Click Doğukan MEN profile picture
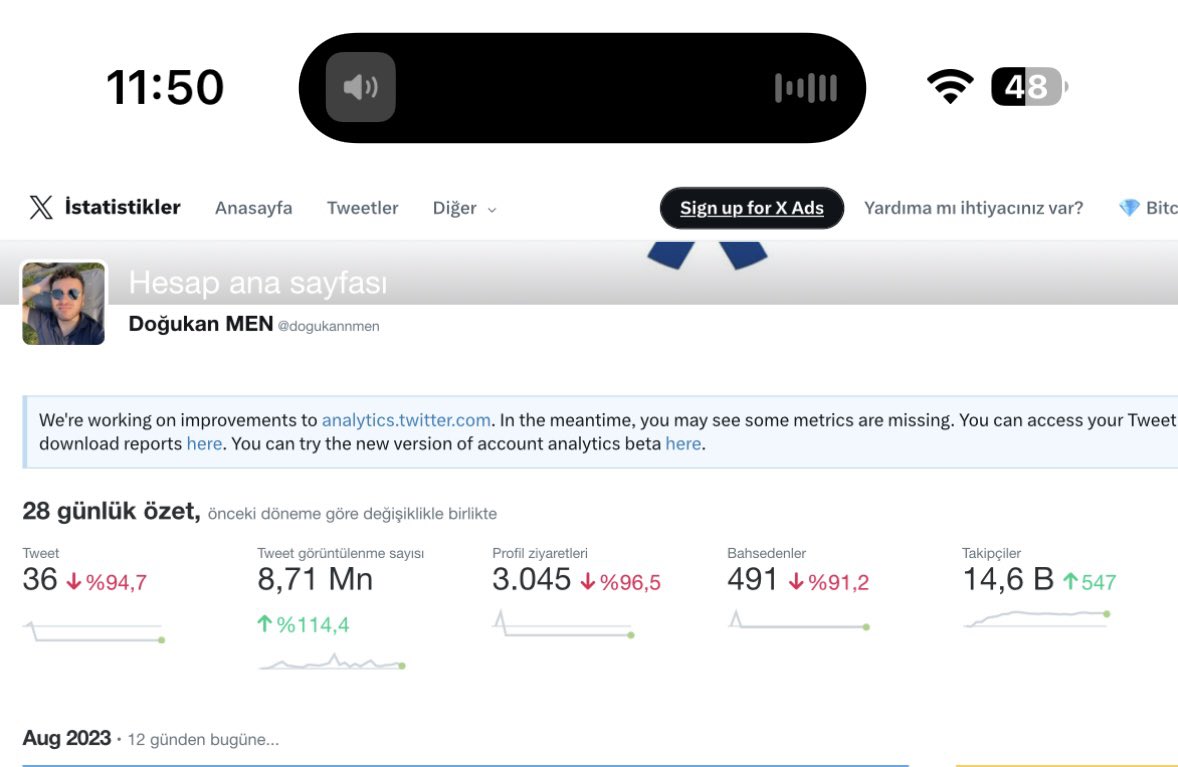The image size is (1178, 767). [64, 303]
